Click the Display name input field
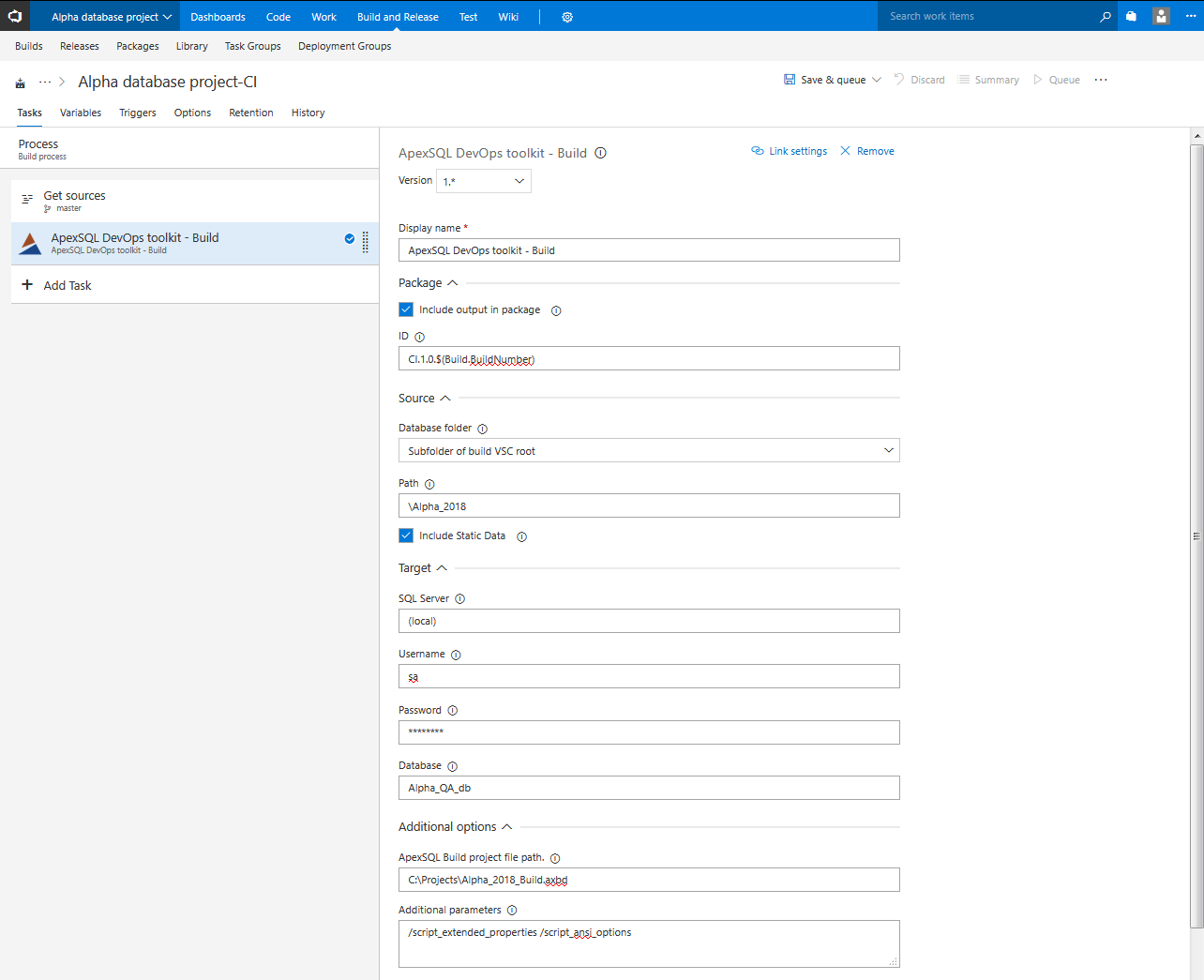1204x980 pixels. 649,250
